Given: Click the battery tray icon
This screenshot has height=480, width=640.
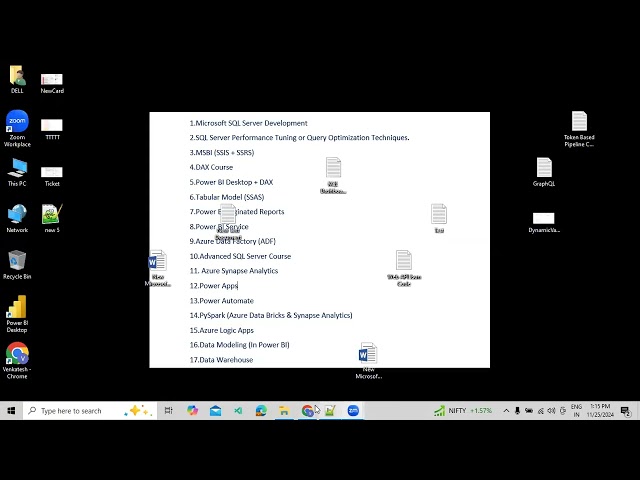Looking at the screenshot, I should tap(529, 411).
